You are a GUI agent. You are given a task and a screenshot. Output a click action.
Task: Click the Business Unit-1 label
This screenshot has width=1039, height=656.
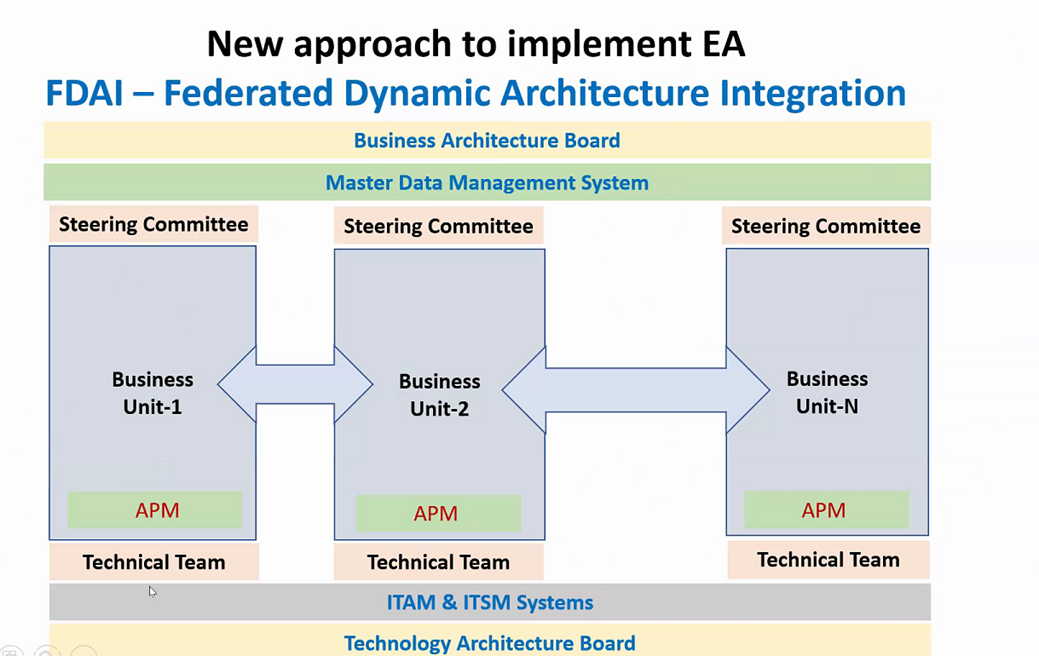pos(152,393)
